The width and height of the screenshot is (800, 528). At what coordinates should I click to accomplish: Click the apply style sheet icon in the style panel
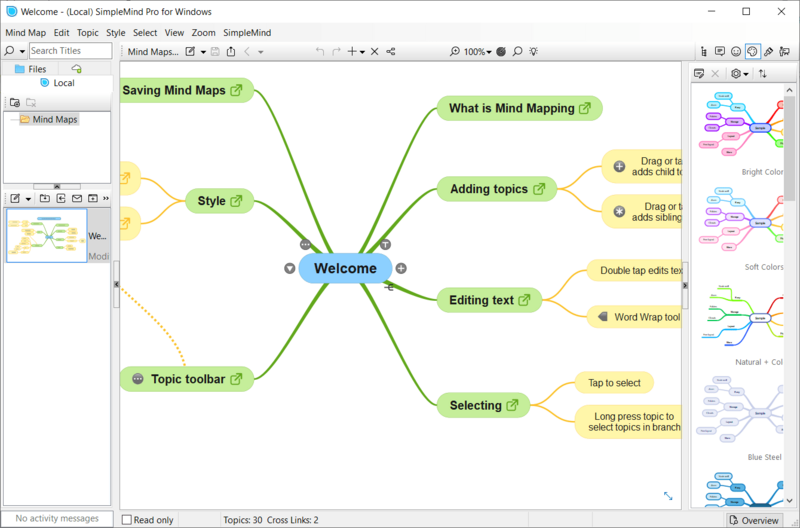point(699,74)
